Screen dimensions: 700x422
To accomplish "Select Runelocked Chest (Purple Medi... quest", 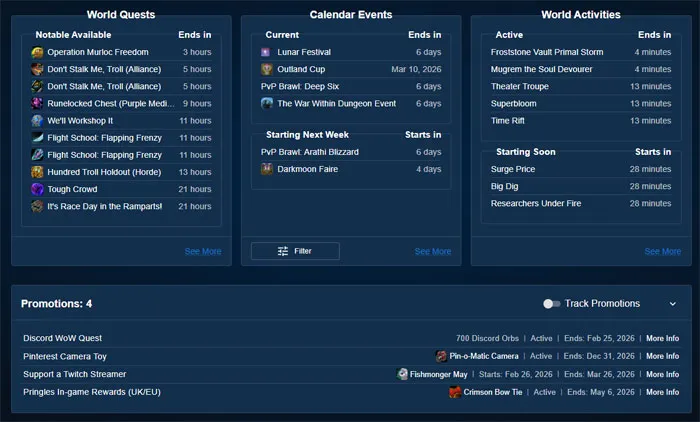I will click(111, 104).
